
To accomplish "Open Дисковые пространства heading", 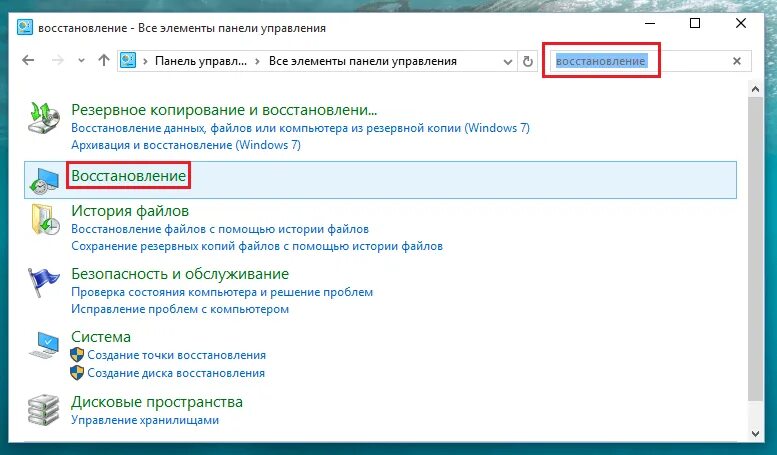I will coord(157,401).
